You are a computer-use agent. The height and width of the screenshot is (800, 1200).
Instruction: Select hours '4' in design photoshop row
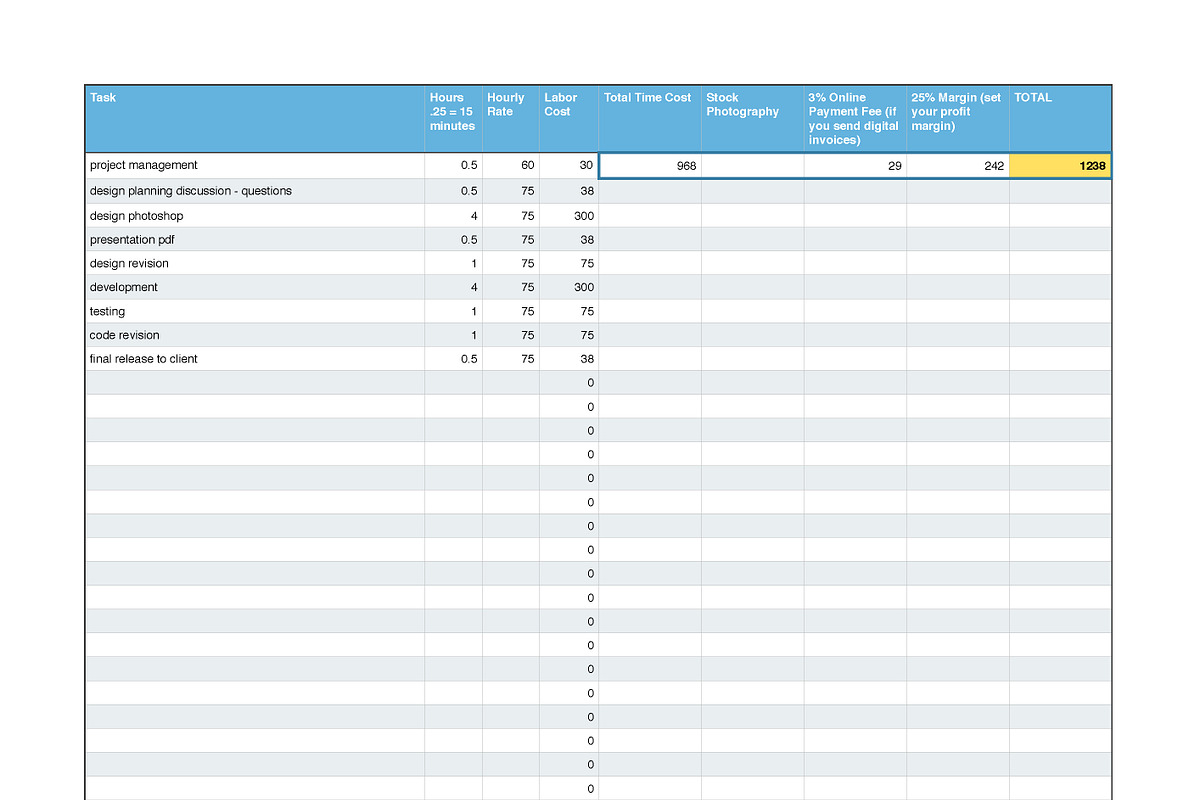click(x=454, y=216)
